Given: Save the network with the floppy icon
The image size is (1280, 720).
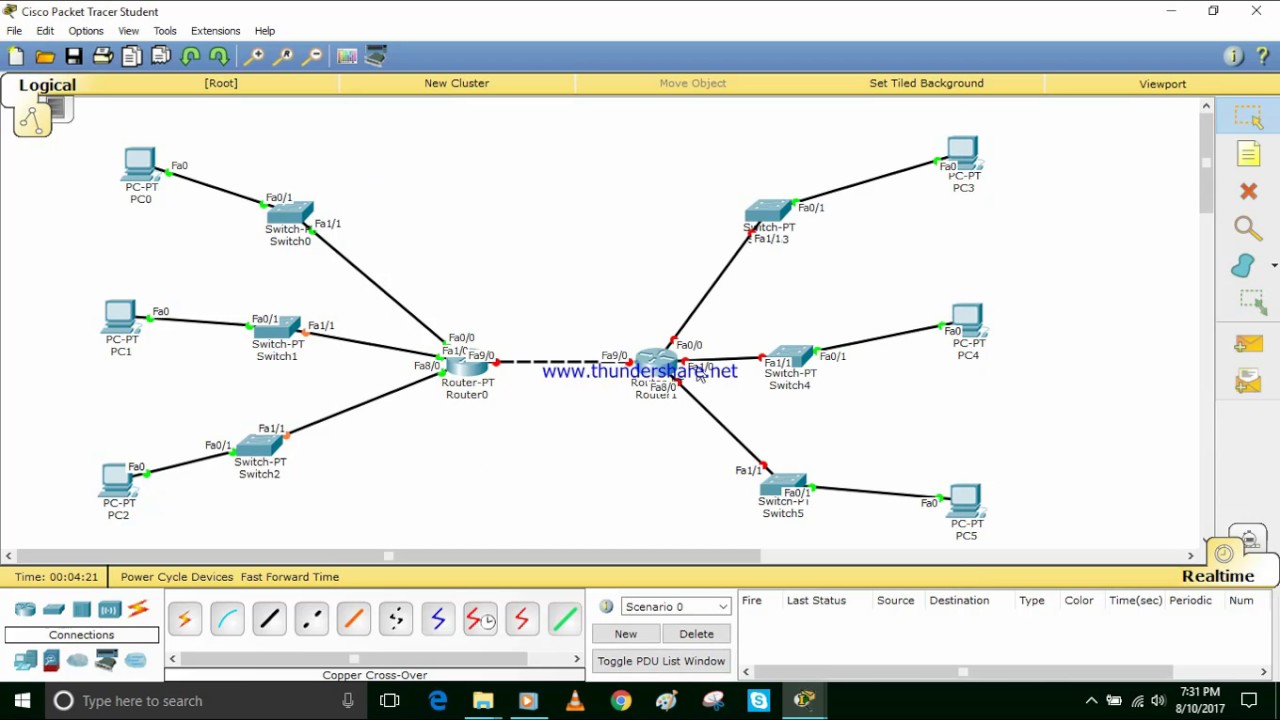Looking at the screenshot, I should tap(74, 57).
